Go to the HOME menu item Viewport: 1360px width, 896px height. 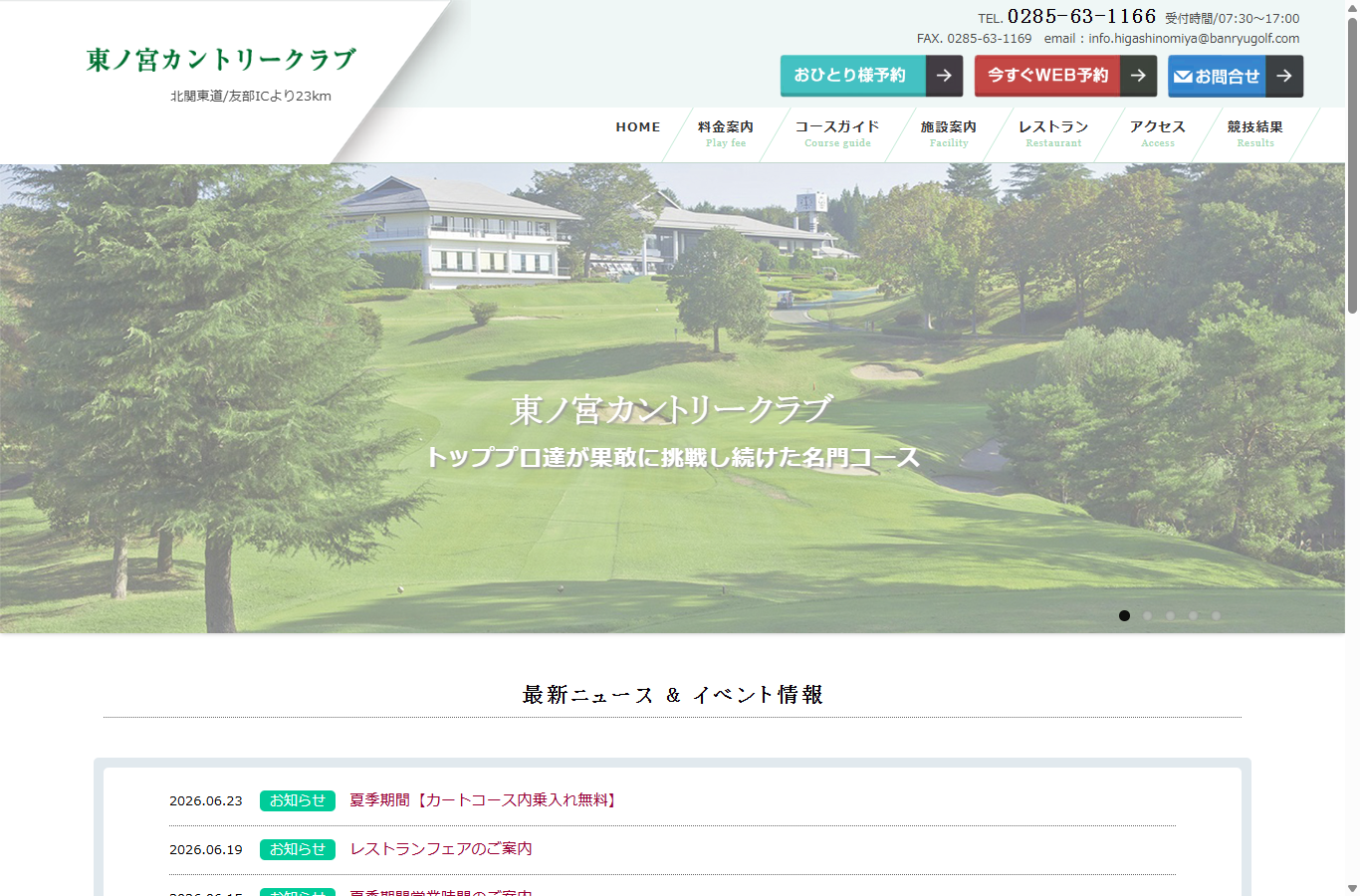pos(638,127)
